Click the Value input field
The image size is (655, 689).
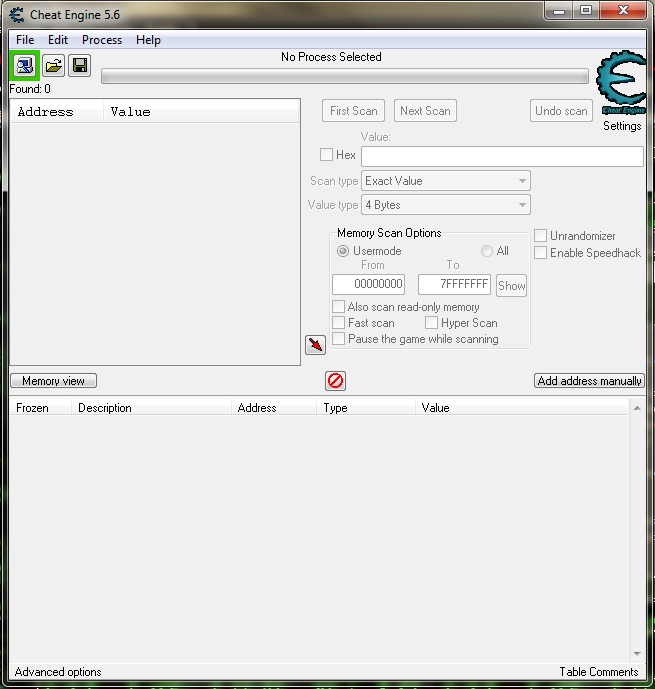(503, 156)
